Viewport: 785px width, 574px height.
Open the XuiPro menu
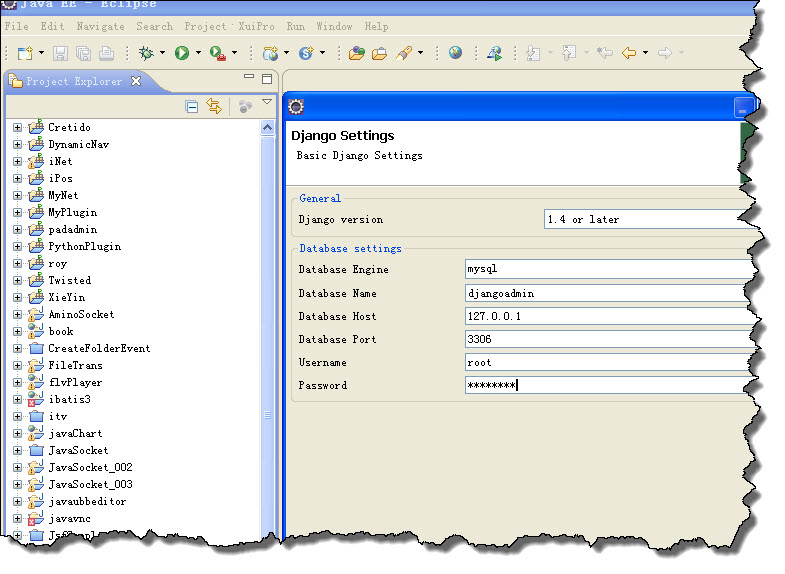click(256, 26)
